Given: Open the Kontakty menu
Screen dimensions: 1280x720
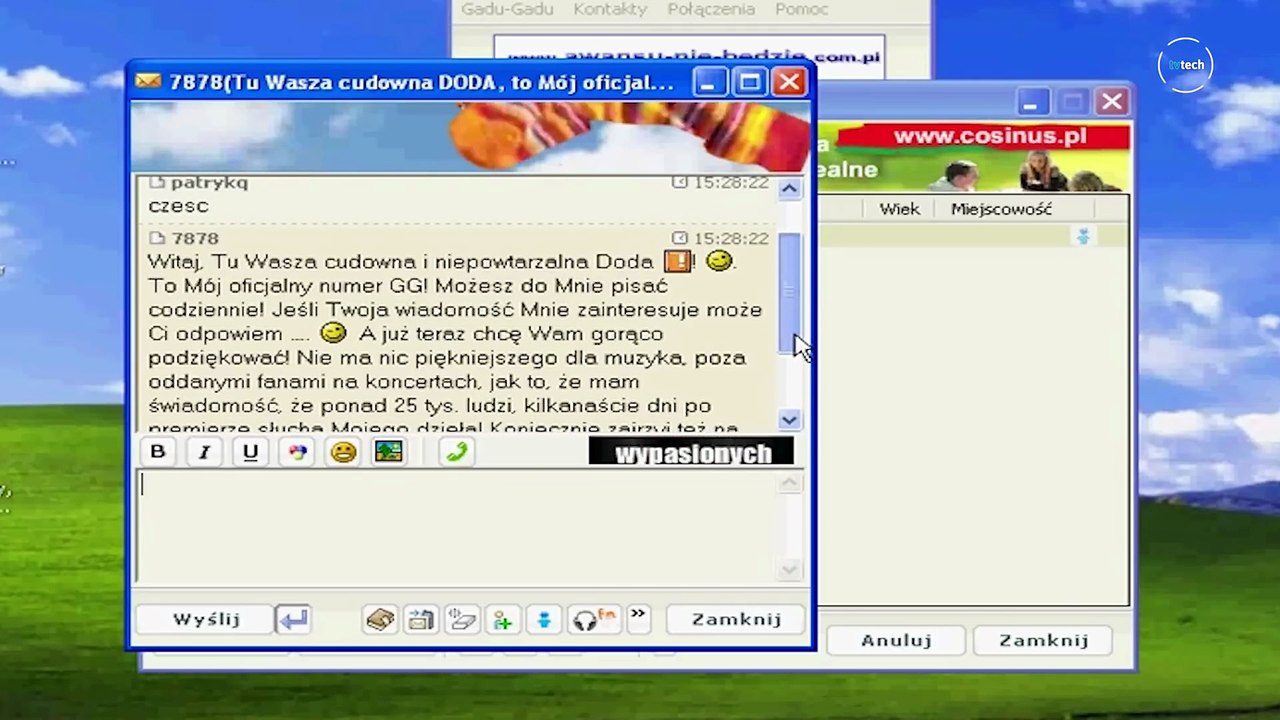Looking at the screenshot, I should pyautogui.click(x=610, y=9).
